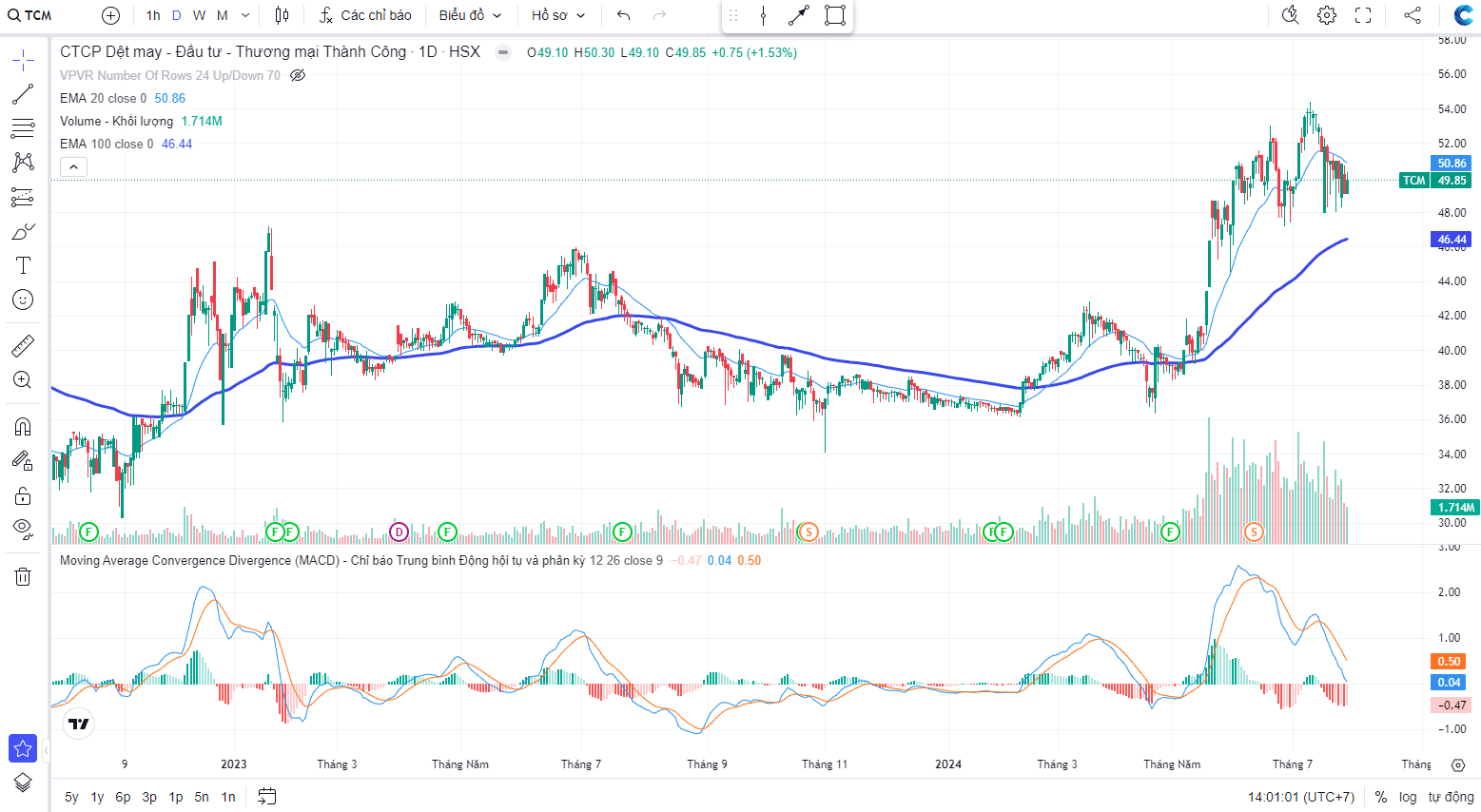The height and width of the screenshot is (812, 1481).
Task: Toggle magnet mode
Action: 23,427
